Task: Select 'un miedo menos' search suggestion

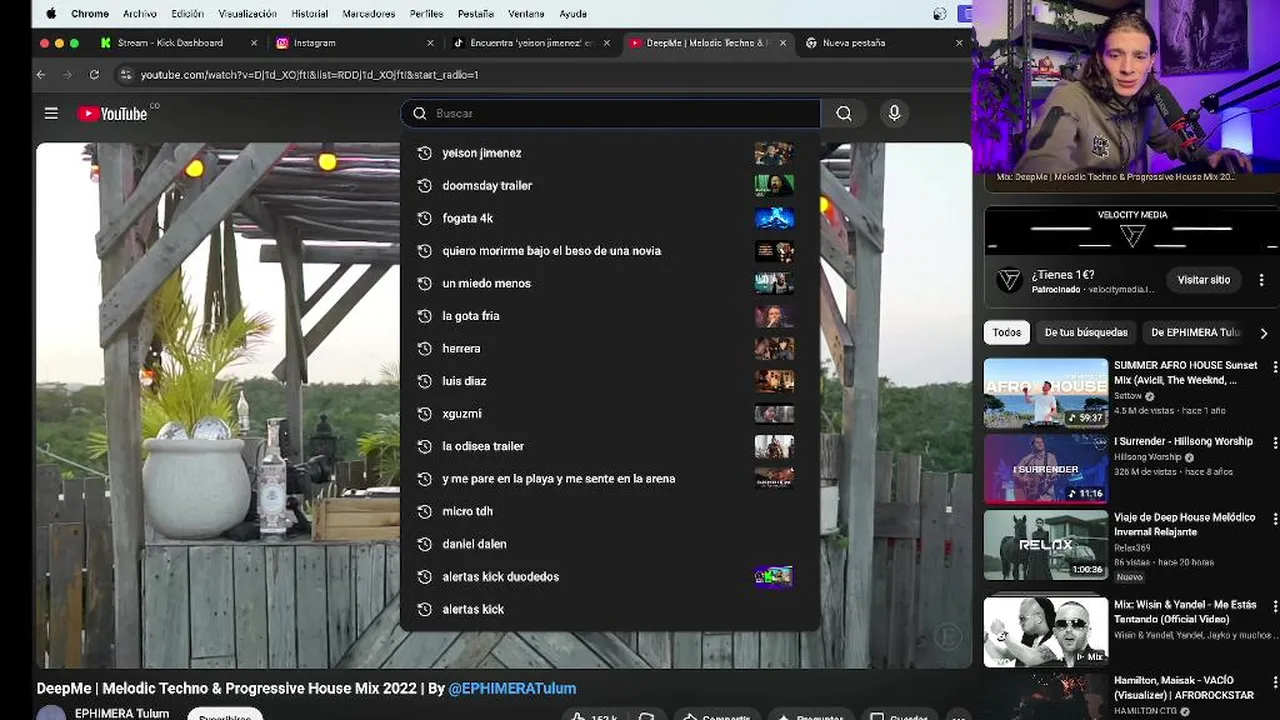Action: pos(609,283)
